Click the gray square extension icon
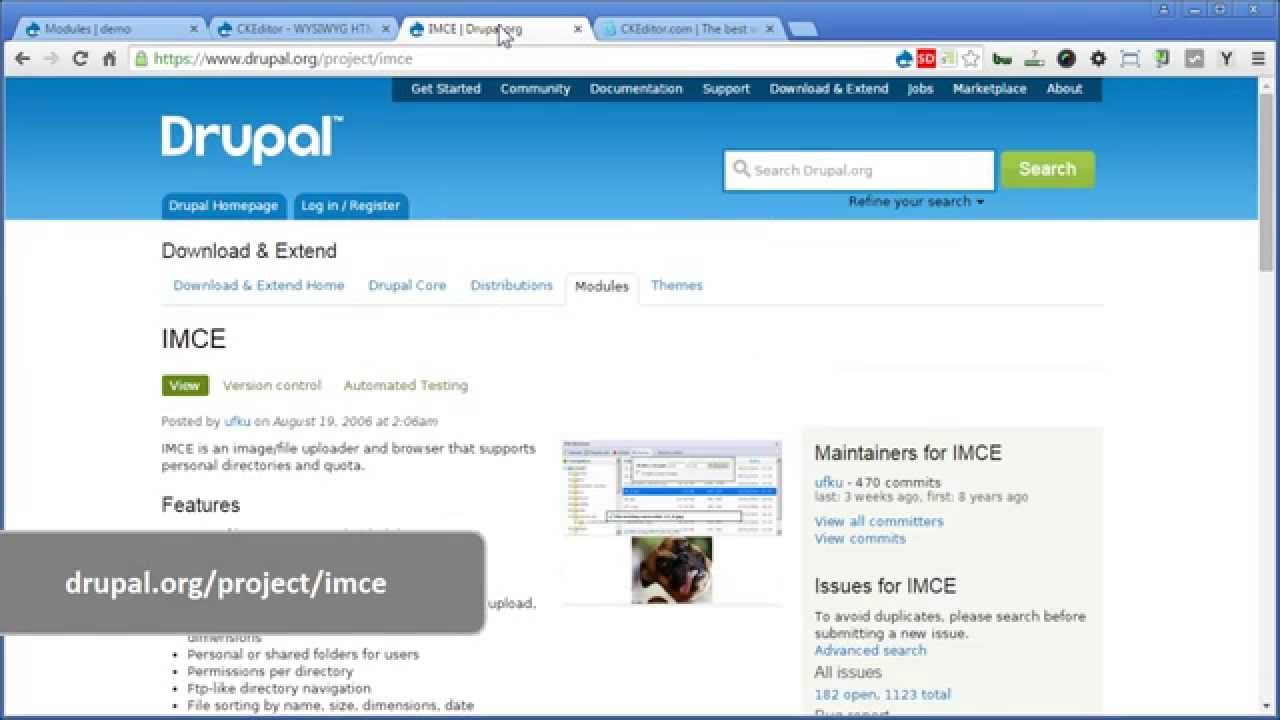1280x720 pixels. (1194, 59)
